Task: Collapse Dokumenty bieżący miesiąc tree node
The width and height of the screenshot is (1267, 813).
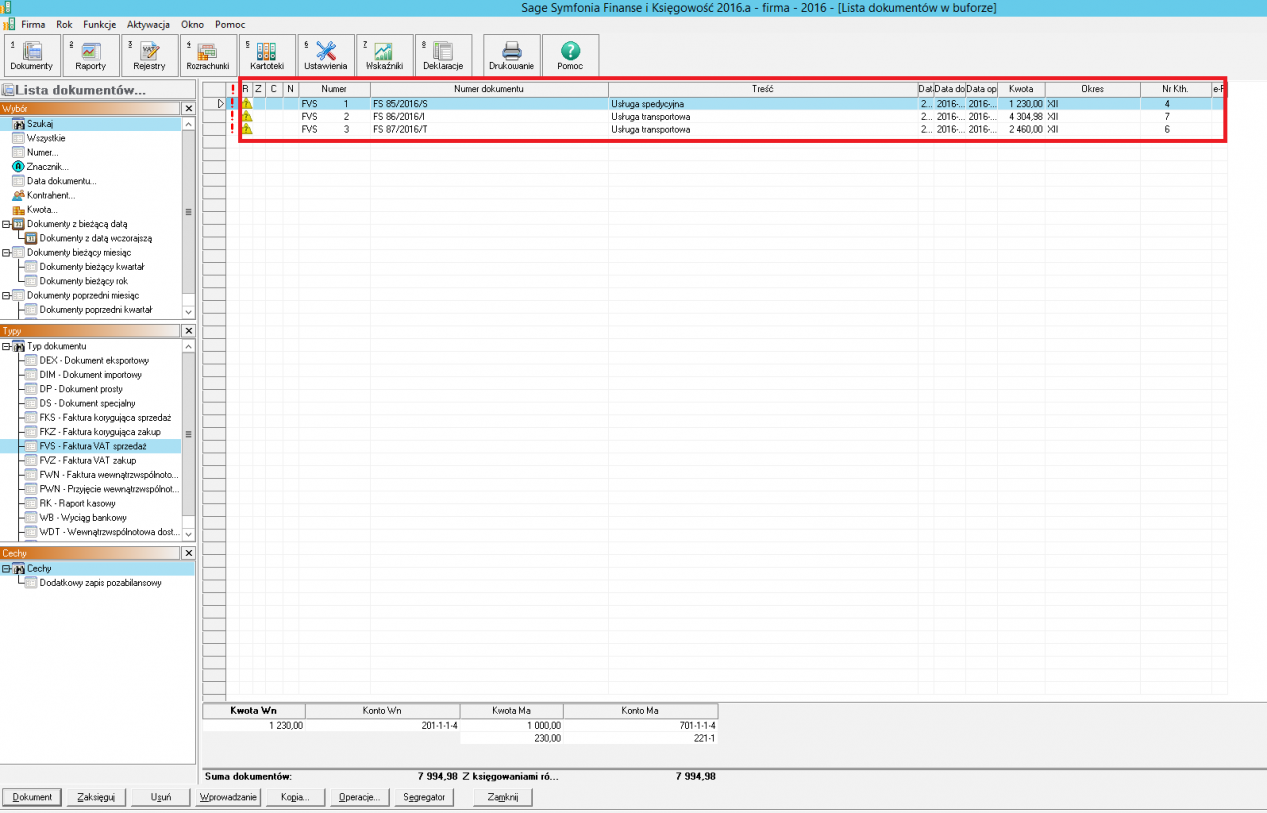Action: pyautogui.click(x=6, y=253)
